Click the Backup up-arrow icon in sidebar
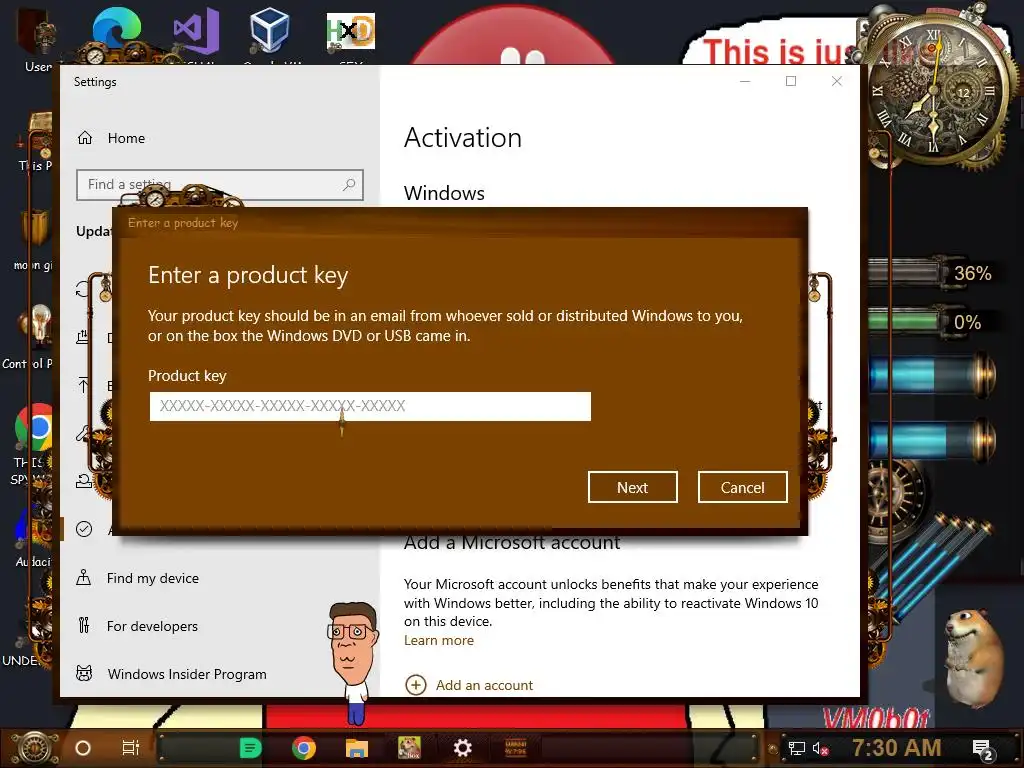 84,385
